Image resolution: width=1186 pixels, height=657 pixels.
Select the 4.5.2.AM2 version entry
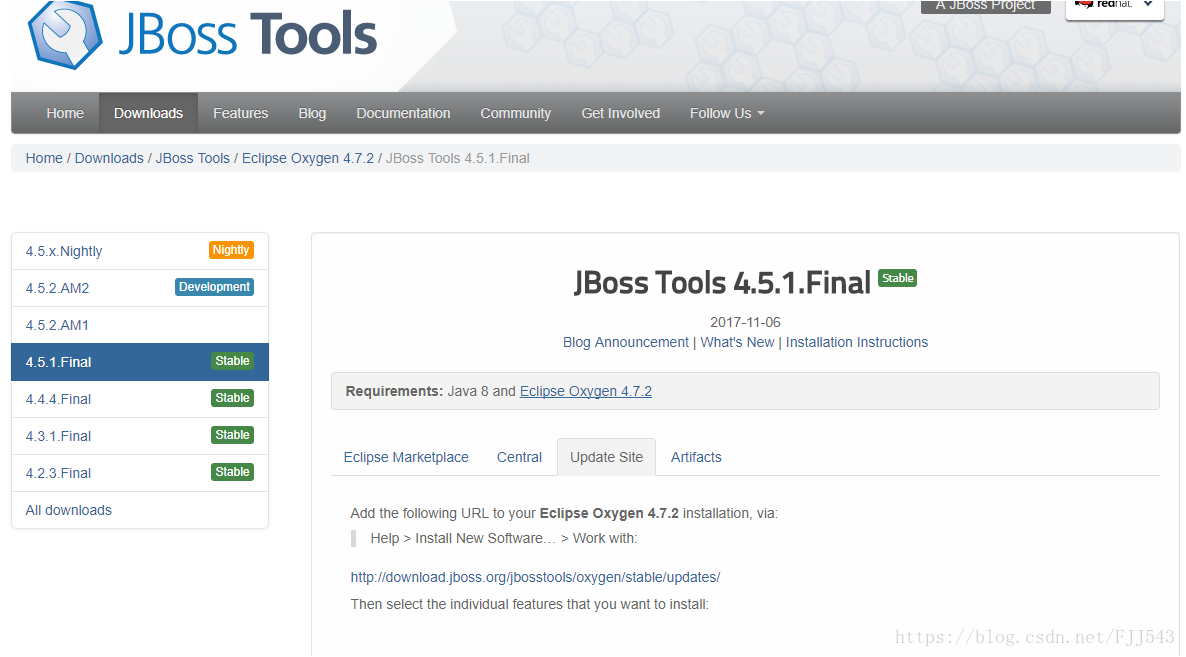pyautogui.click(x=140, y=288)
